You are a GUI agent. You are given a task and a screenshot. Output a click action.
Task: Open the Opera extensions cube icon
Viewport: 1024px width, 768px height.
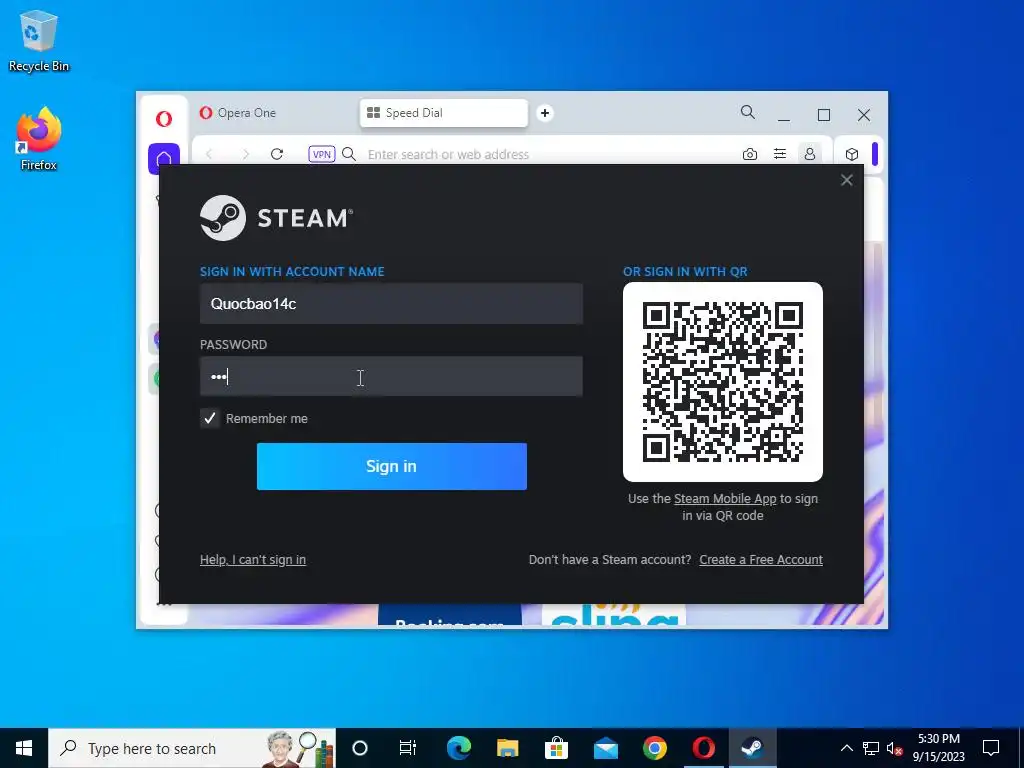coord(852,154)
